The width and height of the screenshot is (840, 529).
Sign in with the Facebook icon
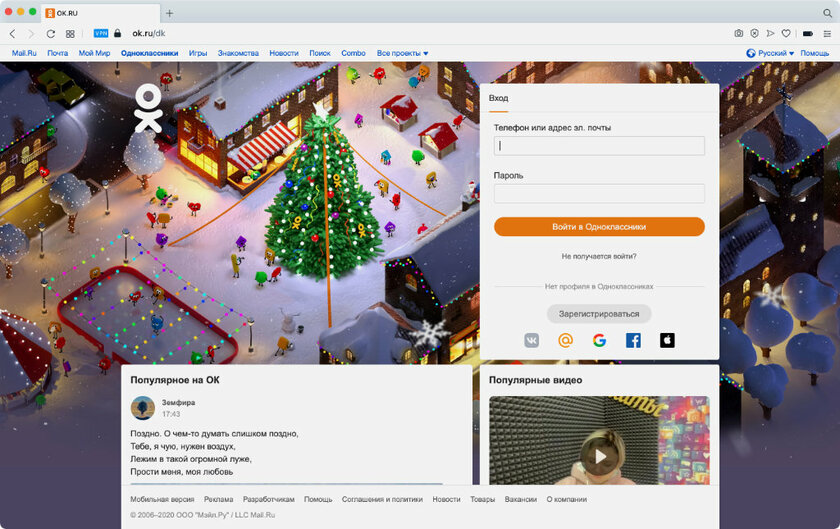[x=633, y=340]
